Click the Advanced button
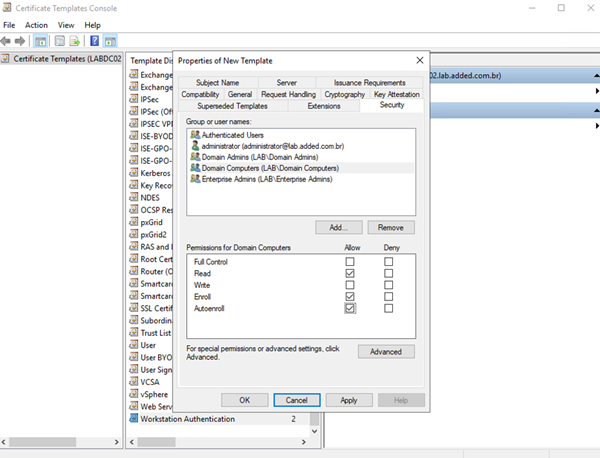This screenshot has height=458, width=600. point(385,351)
